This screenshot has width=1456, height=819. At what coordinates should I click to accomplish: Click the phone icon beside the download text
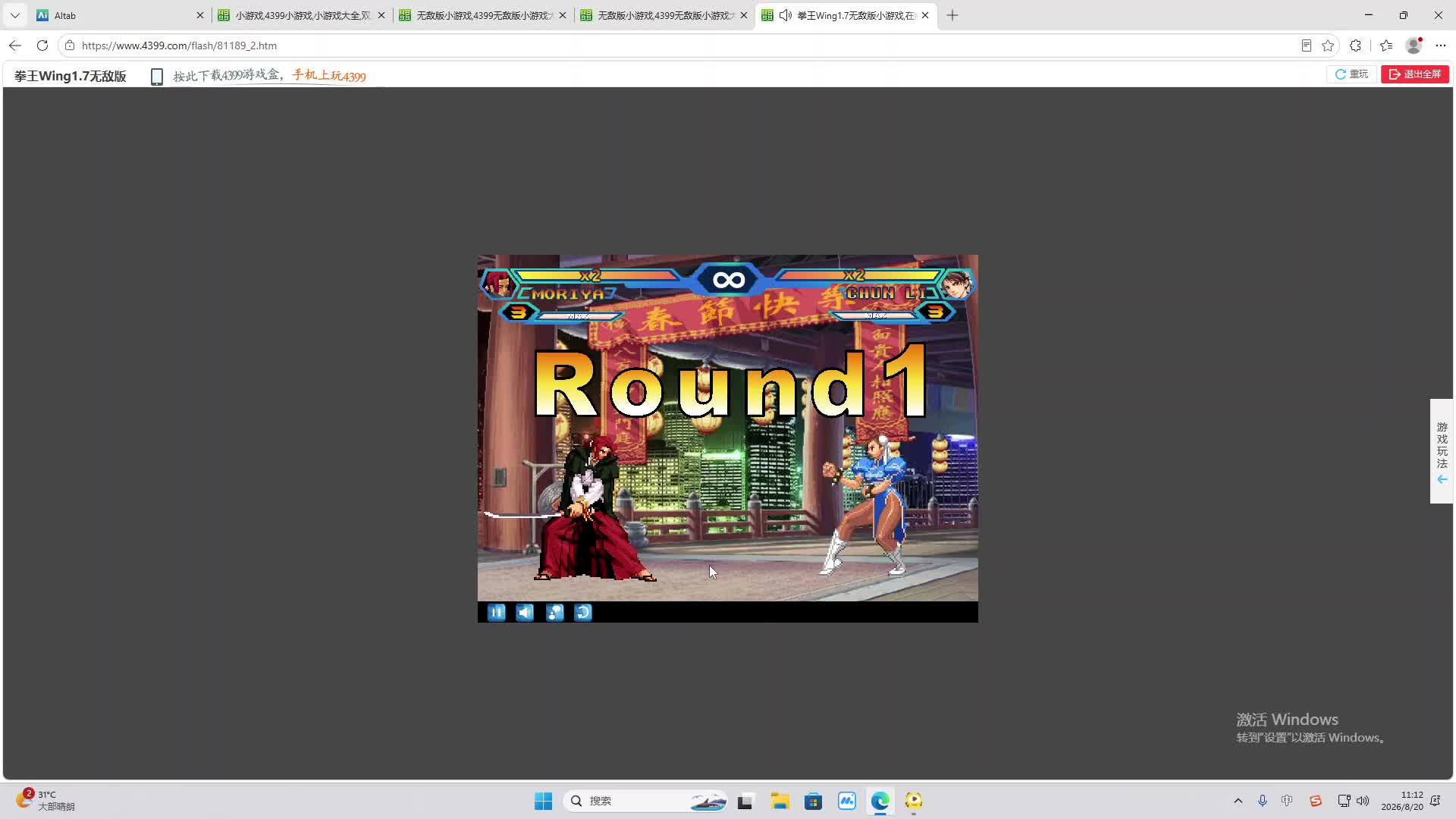tap(157, 77)
